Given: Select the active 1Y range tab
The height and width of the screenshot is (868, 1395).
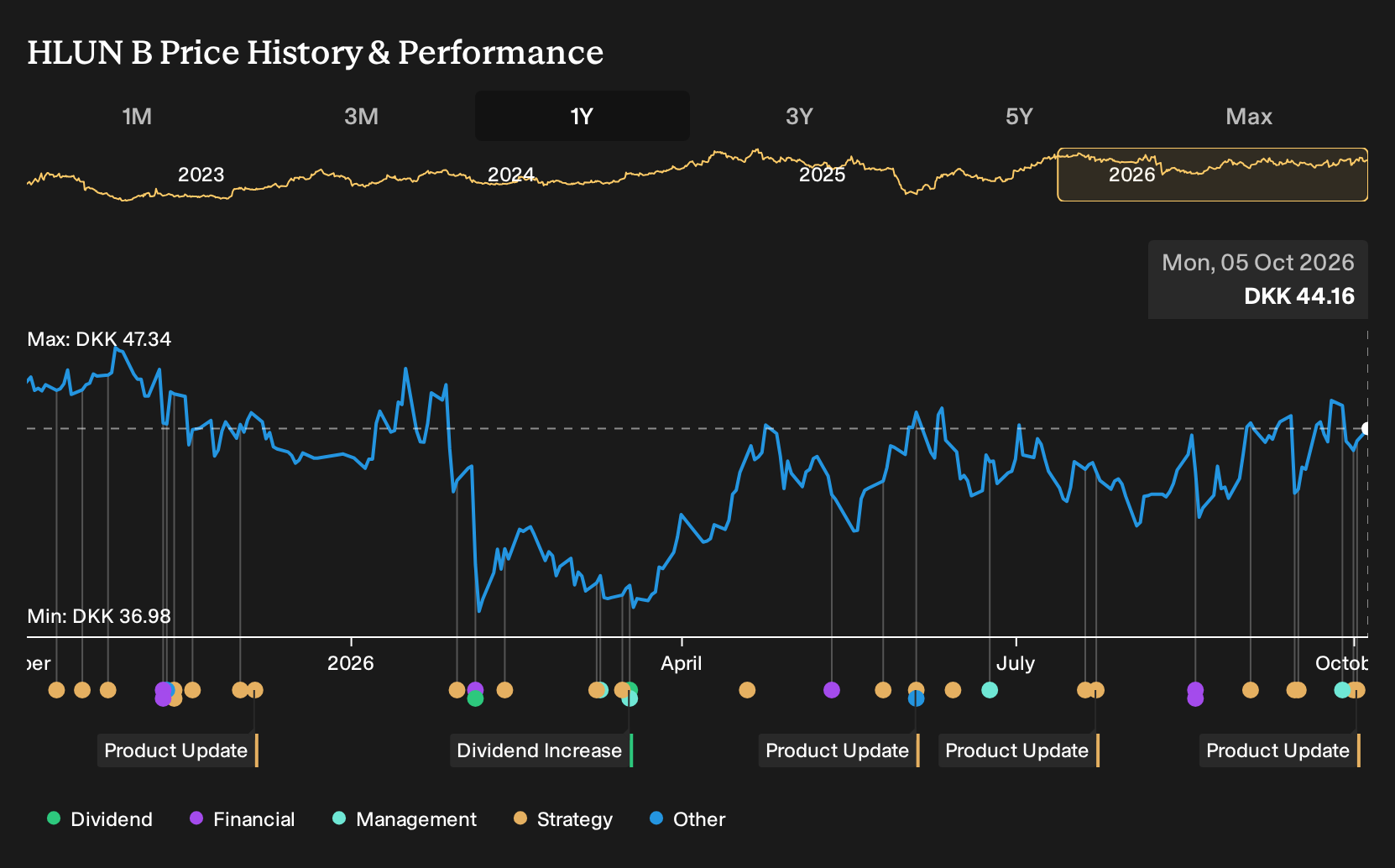Looking at the screenshot, I should click(582, 116).
